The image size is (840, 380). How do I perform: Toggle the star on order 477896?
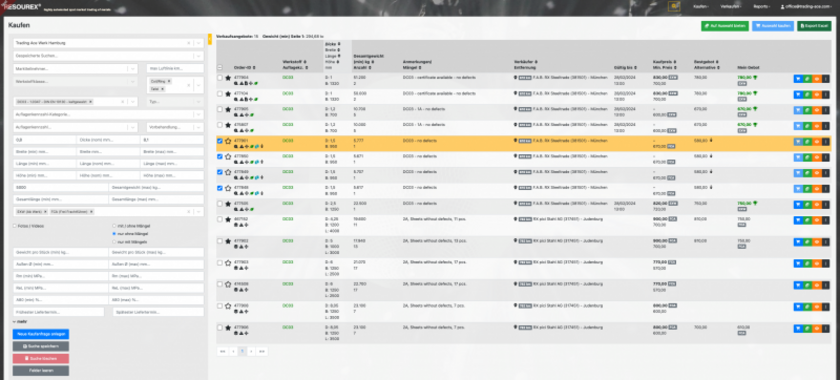228,327
